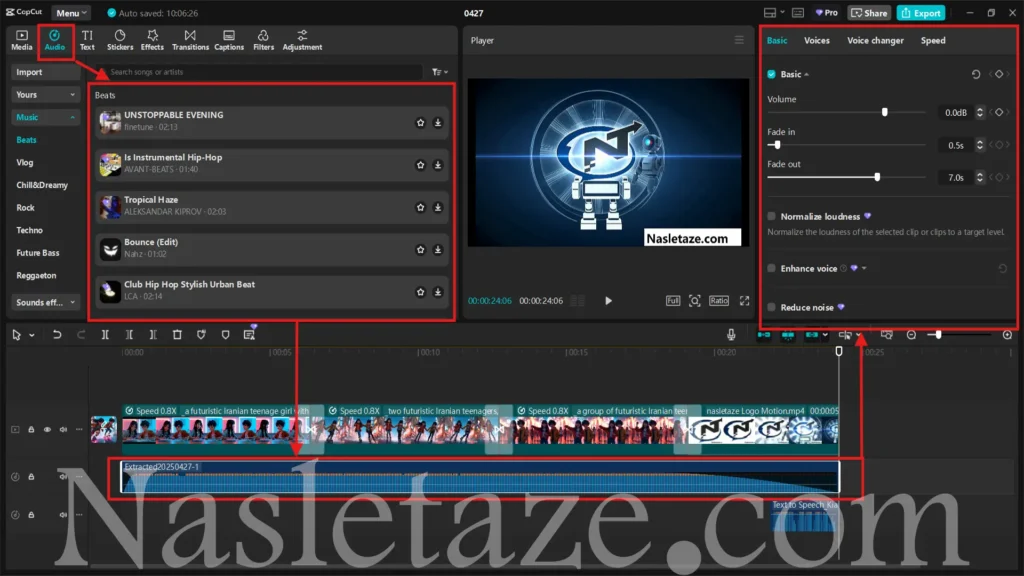This screenshot has height=576, width=1024.
Task: Download the UNSTOPPABLE EVENING track
Action: click(438, 122)
